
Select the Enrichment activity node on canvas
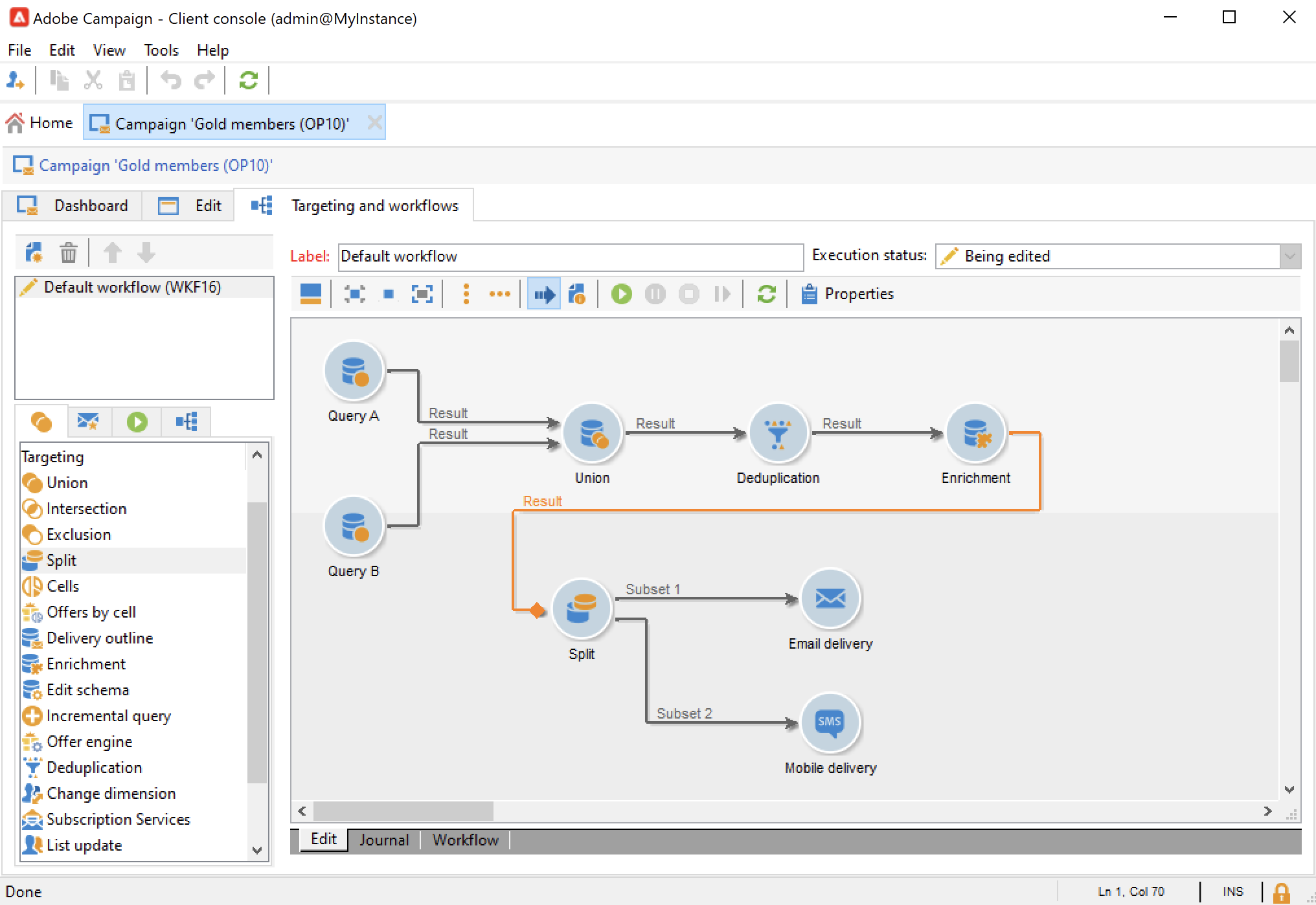point(975,433)
